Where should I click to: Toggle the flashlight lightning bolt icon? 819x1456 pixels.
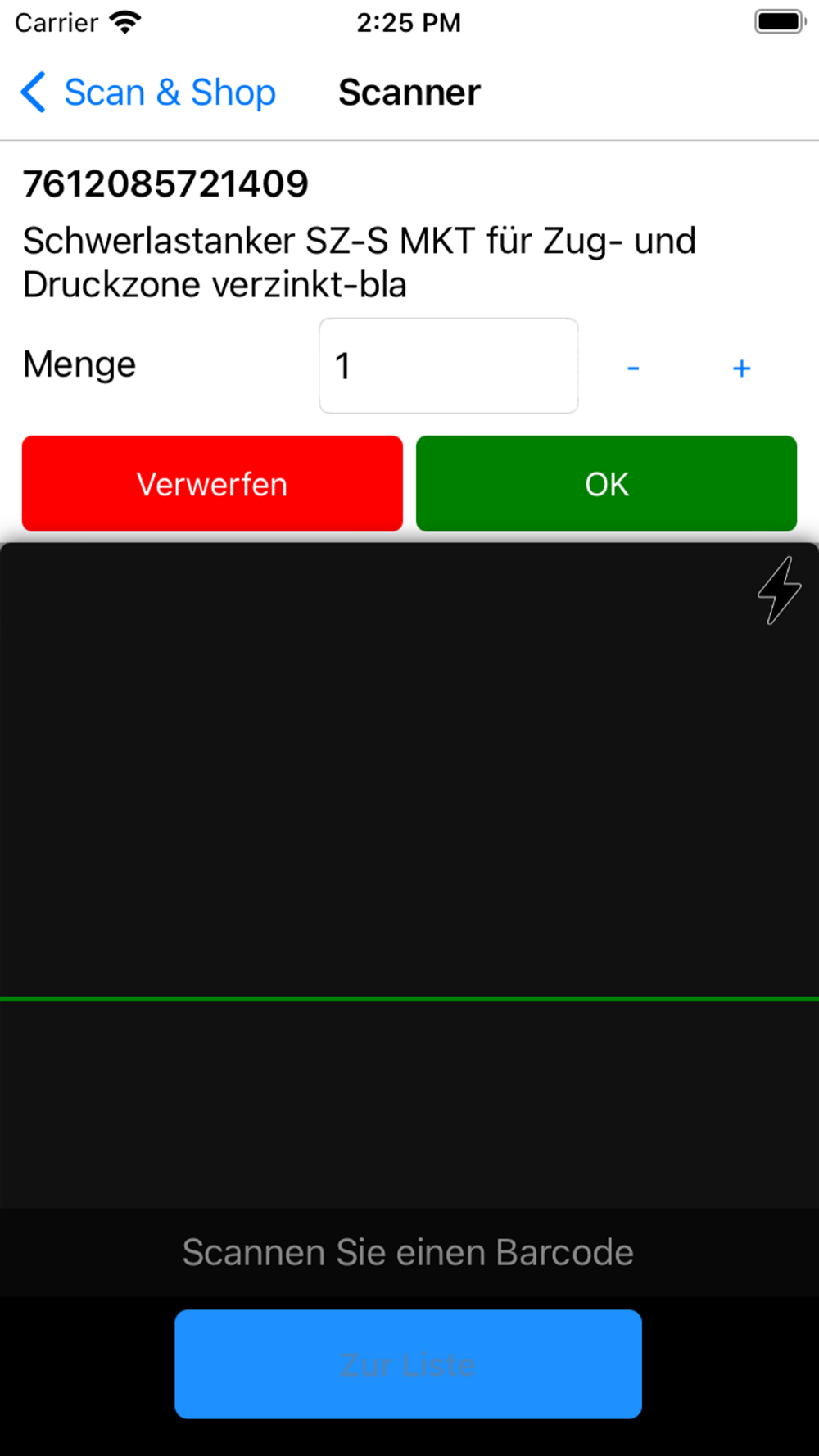click(779, 590)
